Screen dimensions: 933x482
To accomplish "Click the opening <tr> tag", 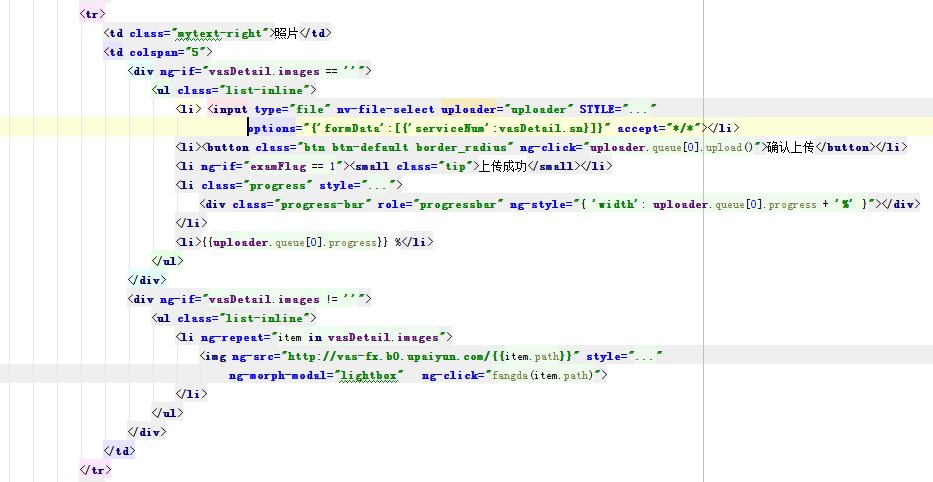I will (x=92, y=14).
